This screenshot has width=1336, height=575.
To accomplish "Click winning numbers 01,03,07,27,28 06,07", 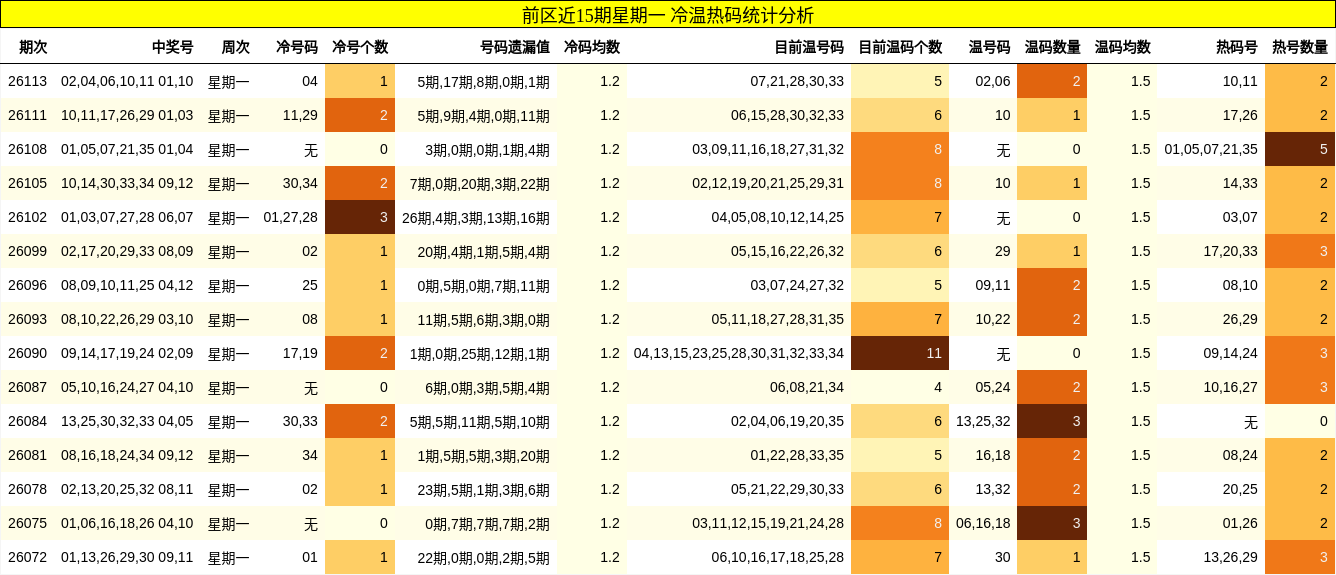I will tap(127, 218).
